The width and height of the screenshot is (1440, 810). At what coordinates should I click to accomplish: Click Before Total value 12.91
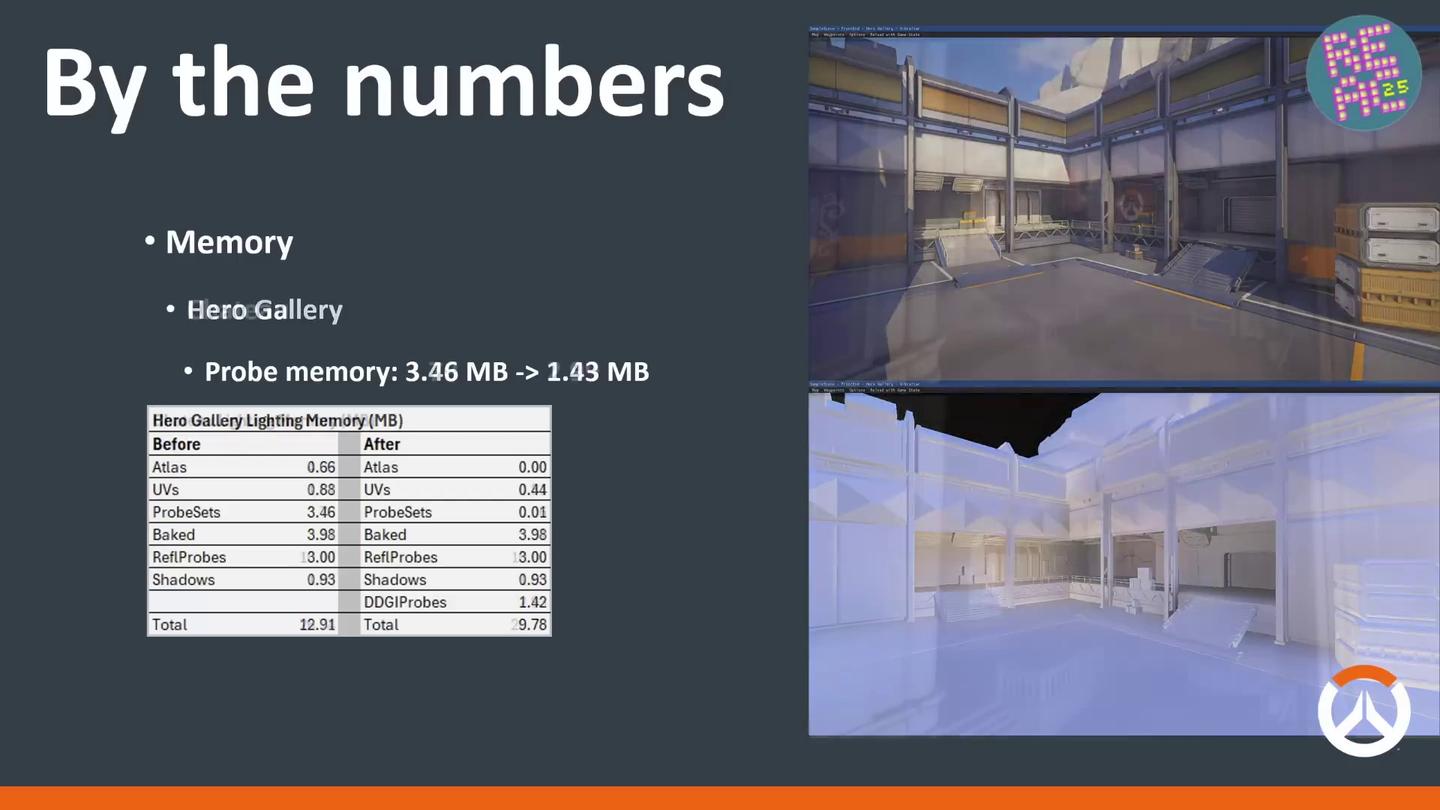(317, 625)
